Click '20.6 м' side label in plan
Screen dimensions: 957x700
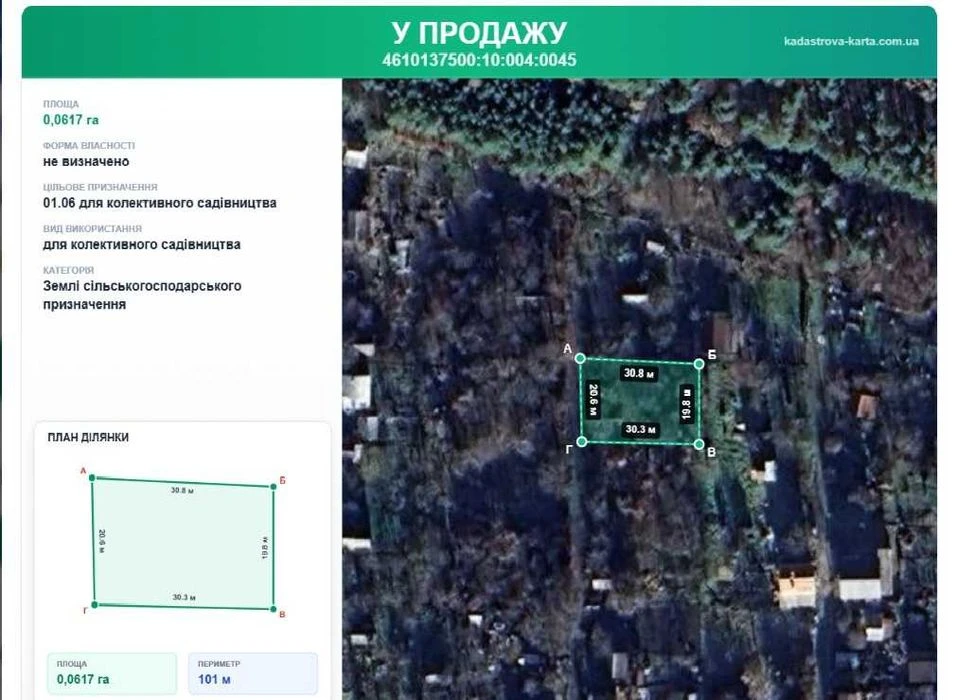102,541
